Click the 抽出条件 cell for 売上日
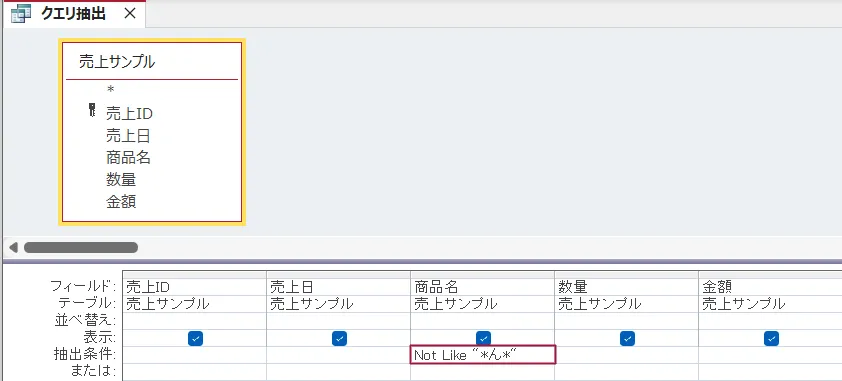Image resolution: width=842 pixels, height=381 pixels. tap(339, 355)
